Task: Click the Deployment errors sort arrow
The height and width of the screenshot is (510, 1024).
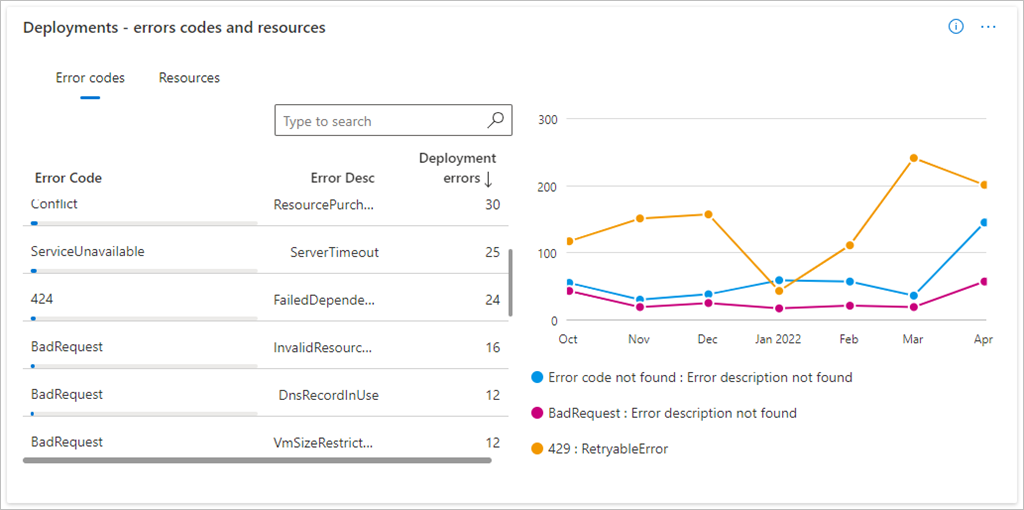Action: click(x=489, y=179)
